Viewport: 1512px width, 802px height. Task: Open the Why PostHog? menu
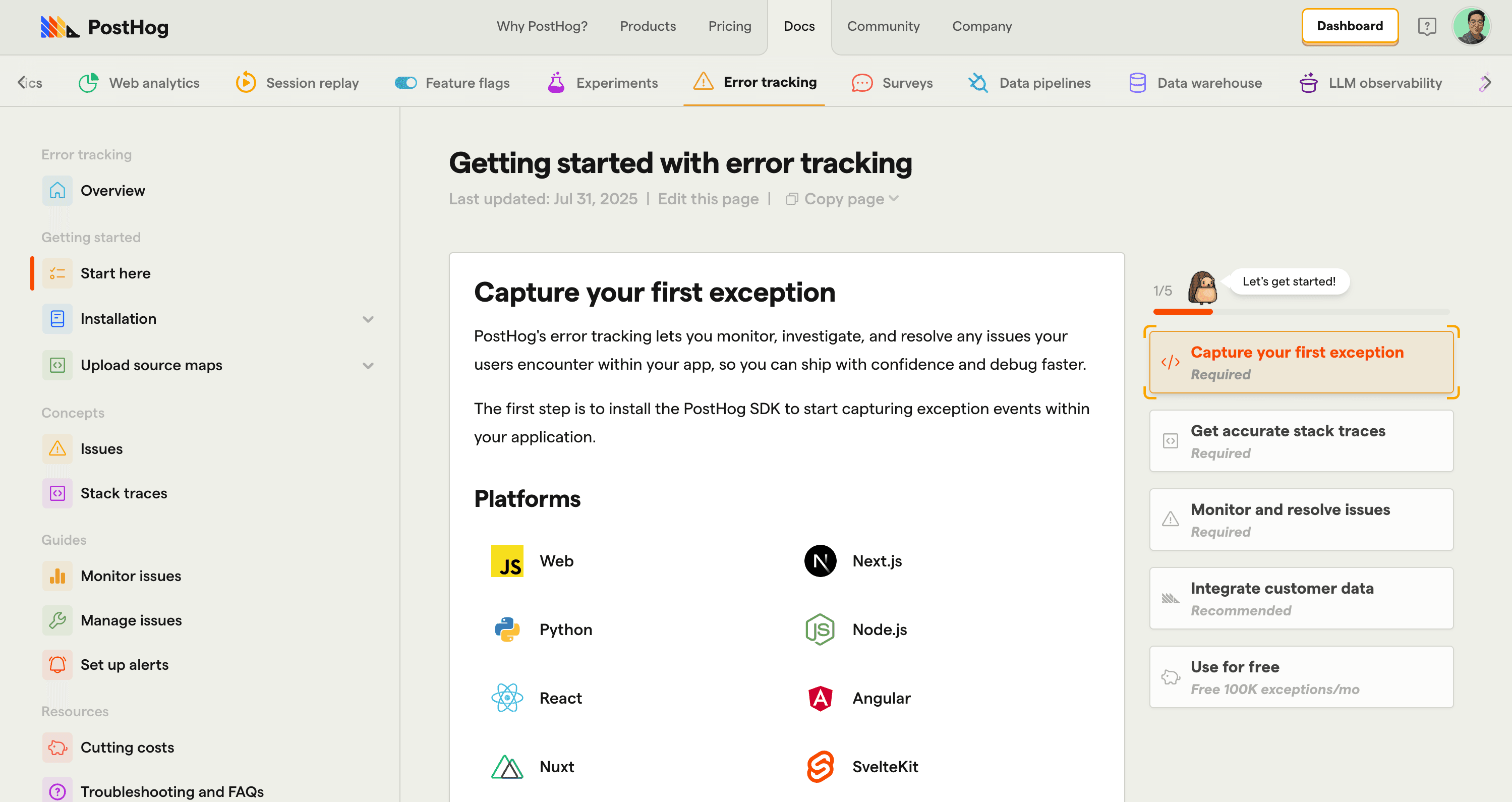pos(542,26)
